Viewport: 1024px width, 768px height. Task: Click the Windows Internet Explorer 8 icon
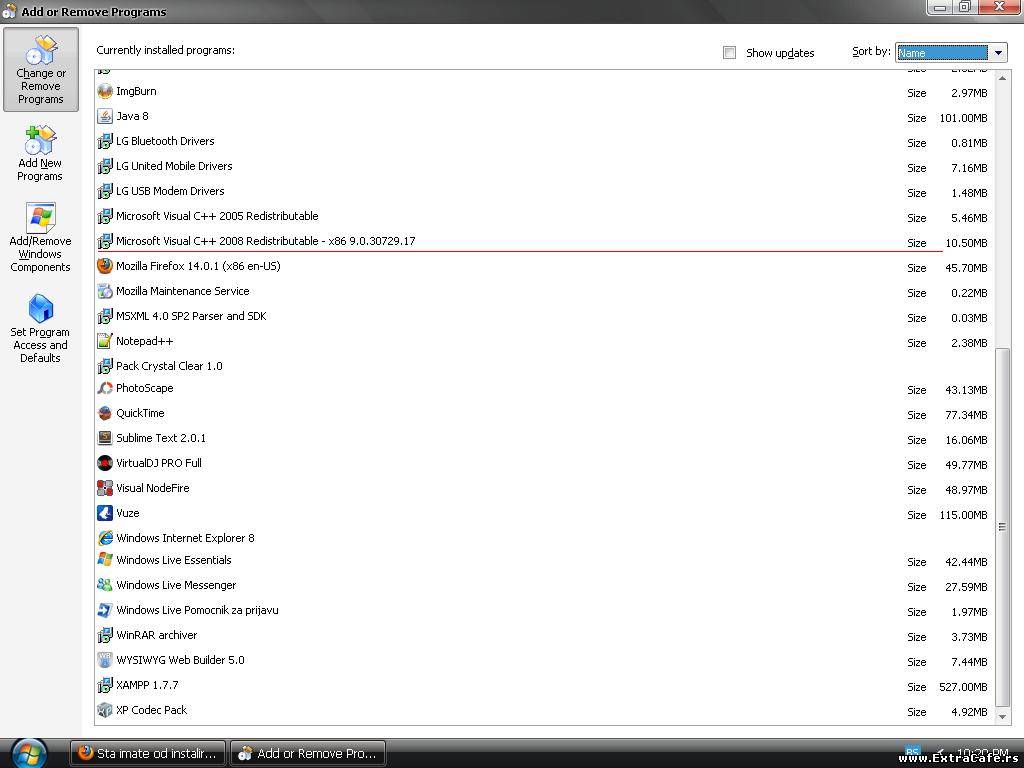click(x=104, y=538)
